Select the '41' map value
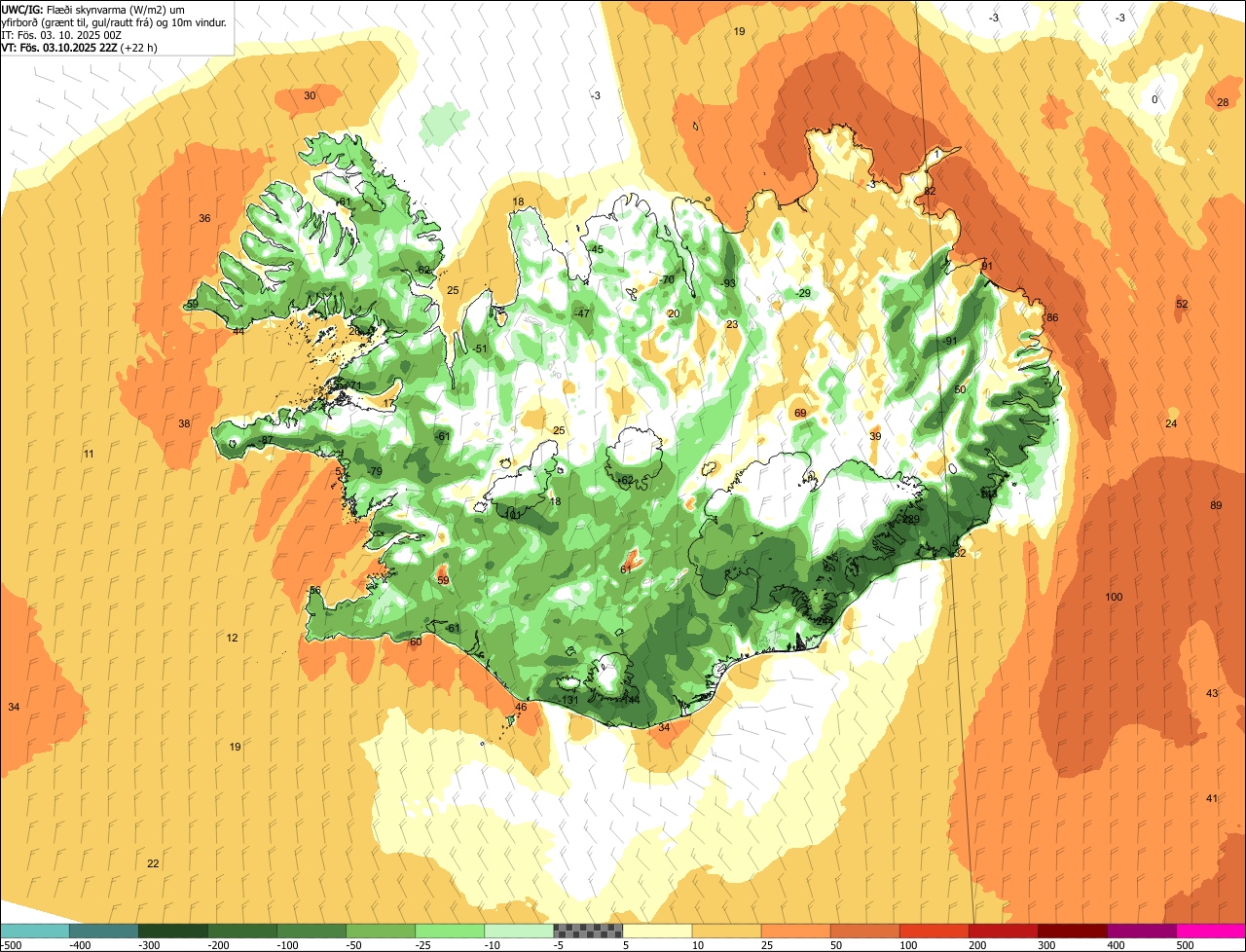Image resolution: width=1246 pixels, height=952 pixels. coord(1212,798)
